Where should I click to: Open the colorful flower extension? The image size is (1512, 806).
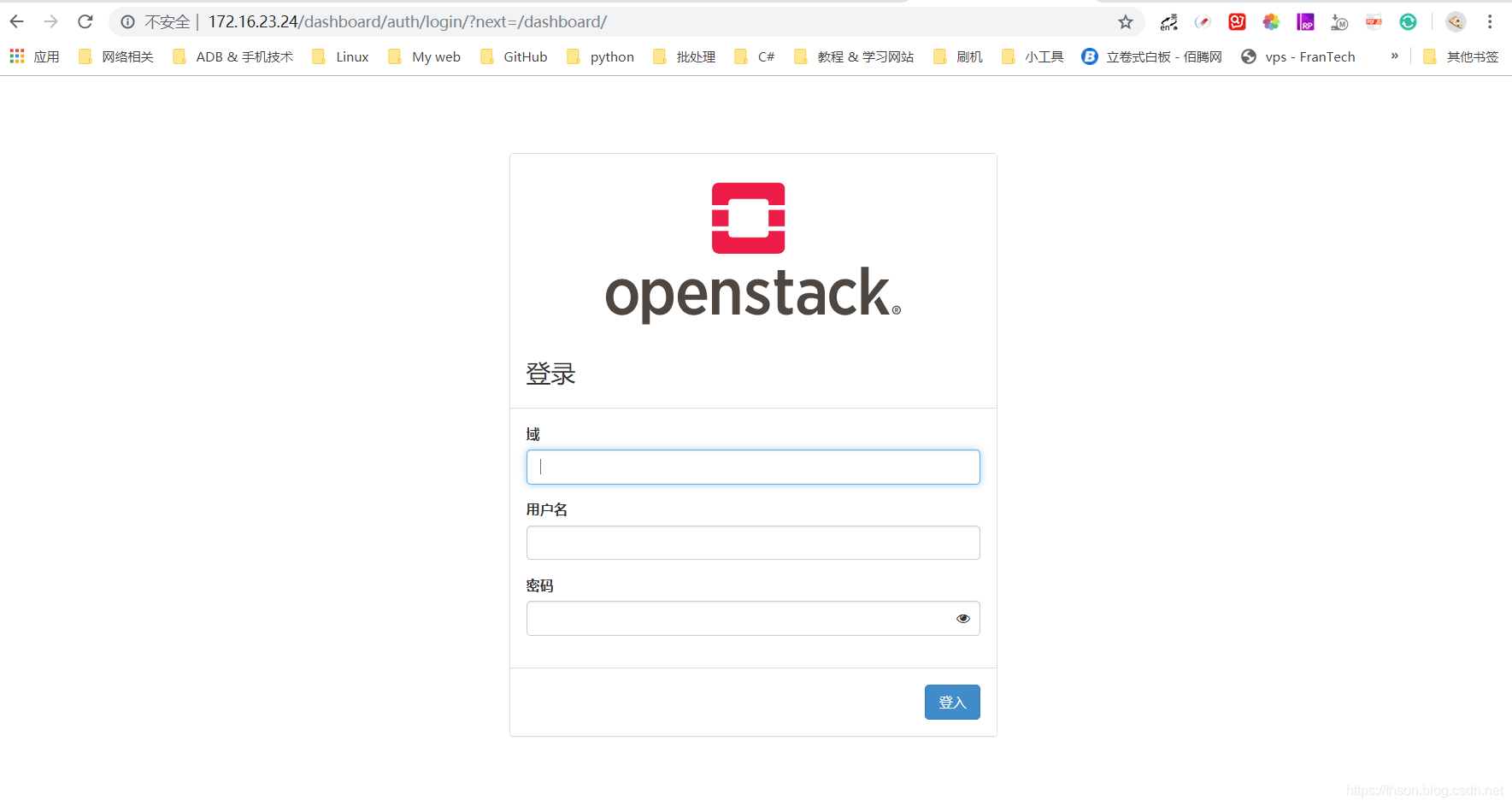pos(1271,22)
